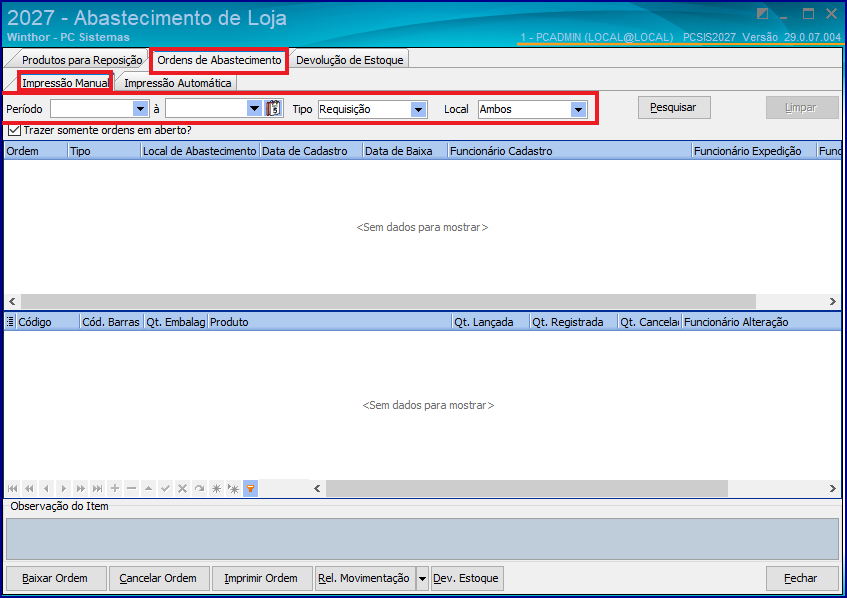Click the Pesquisar button
847x598 pixels.
(674, 107)
